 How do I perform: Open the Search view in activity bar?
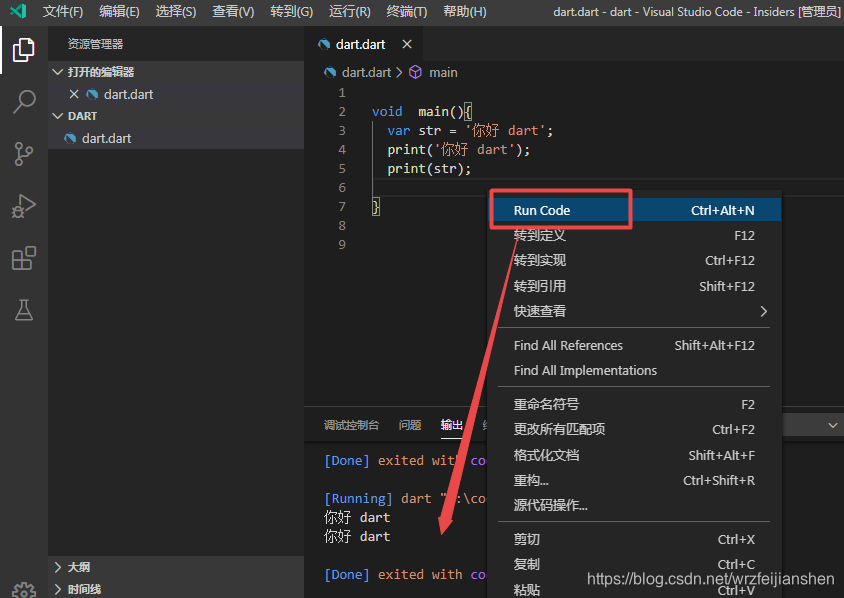tap(24, 102)
